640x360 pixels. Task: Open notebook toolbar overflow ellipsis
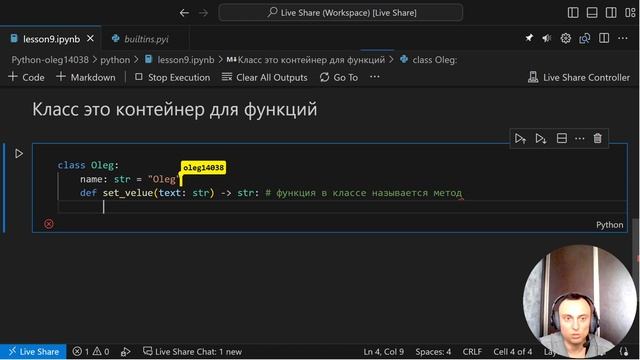(375, 77)
